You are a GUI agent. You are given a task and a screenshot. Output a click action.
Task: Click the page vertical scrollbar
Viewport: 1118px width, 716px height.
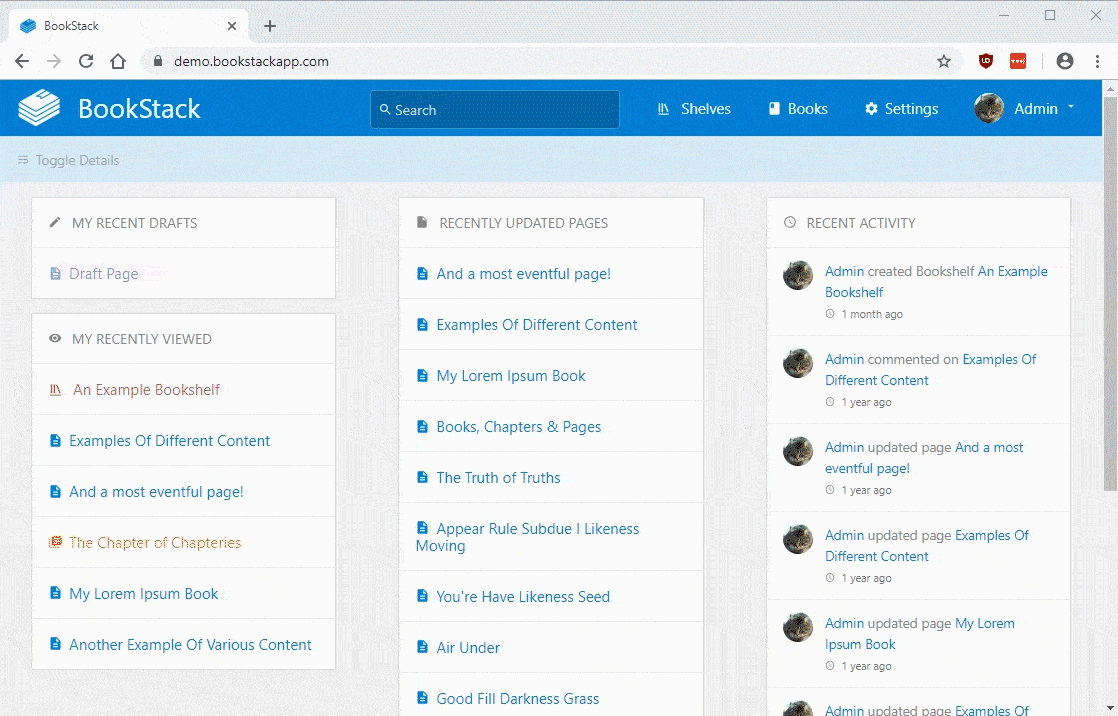coord(1110,293)
